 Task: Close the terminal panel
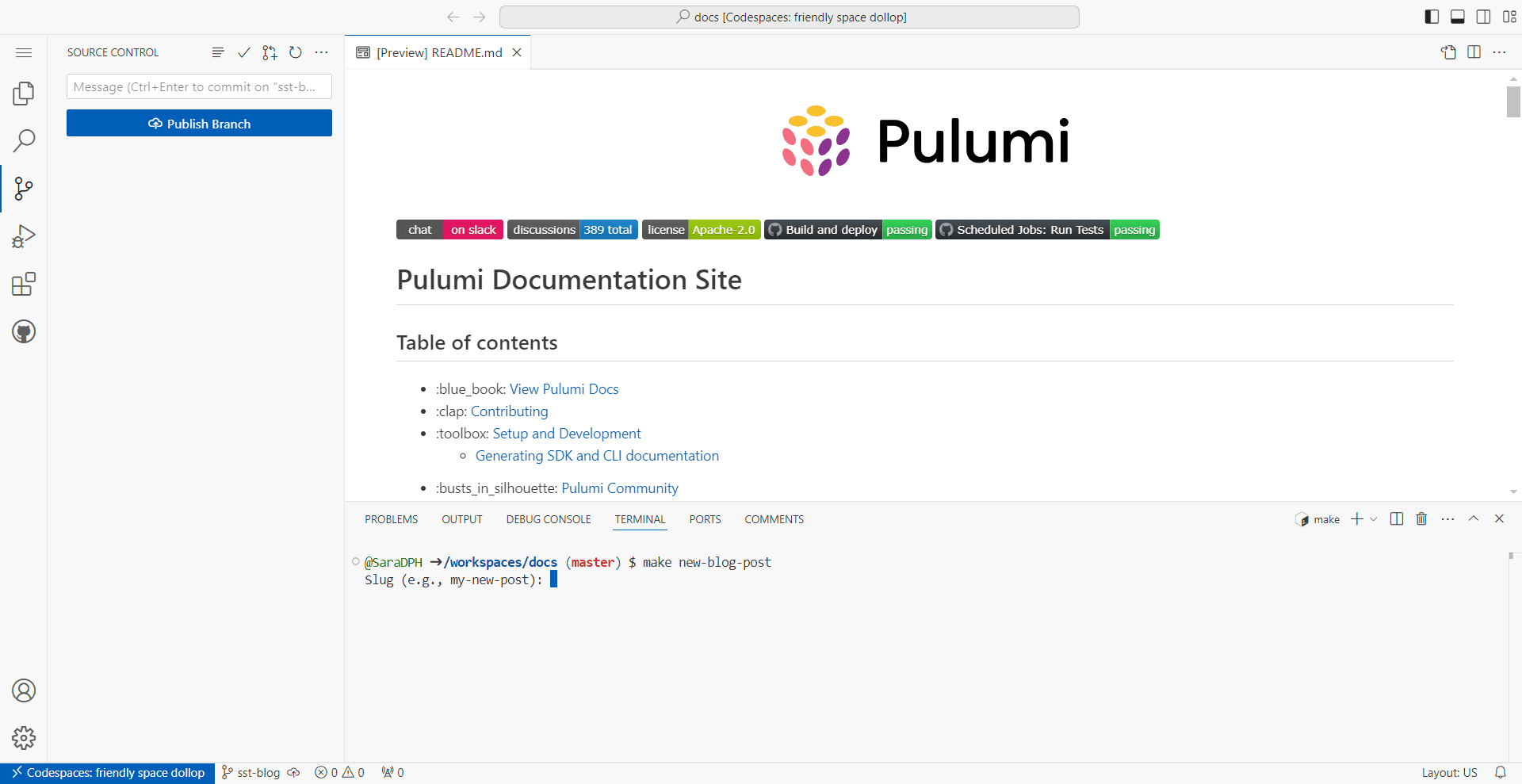click(x=1499, y=518)
